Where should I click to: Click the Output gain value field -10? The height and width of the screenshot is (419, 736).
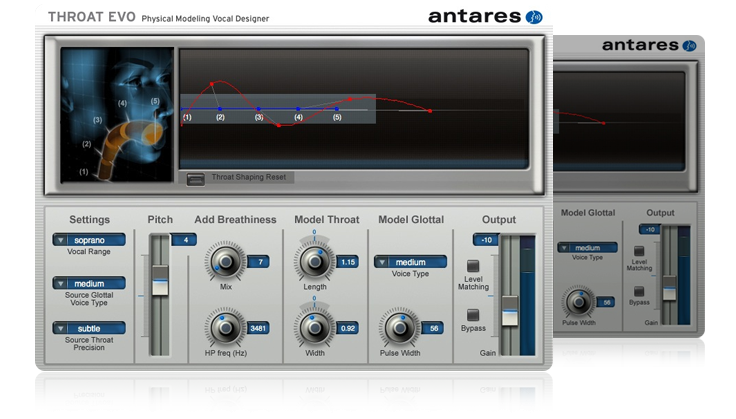[x=486, y=240]
